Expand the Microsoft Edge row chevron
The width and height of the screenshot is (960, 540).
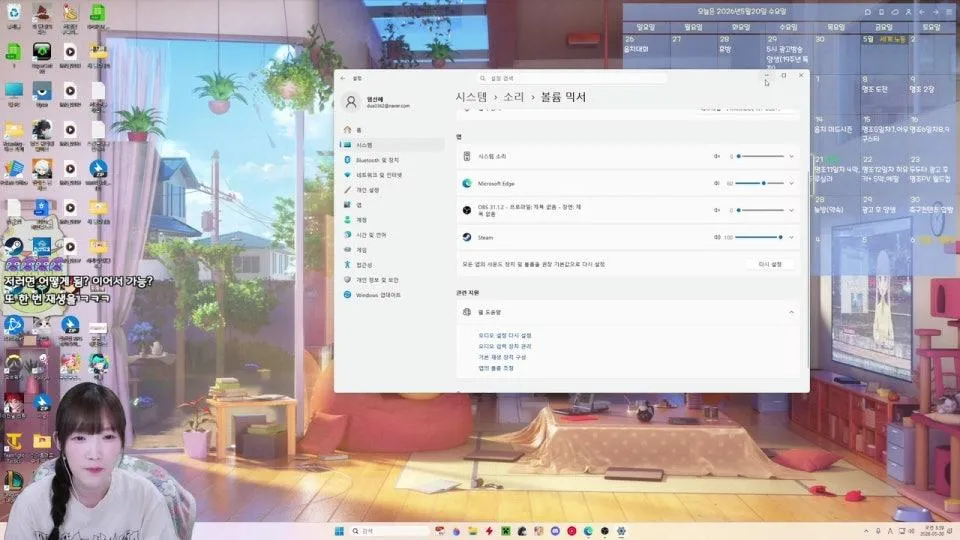click(x=792, y=183)
